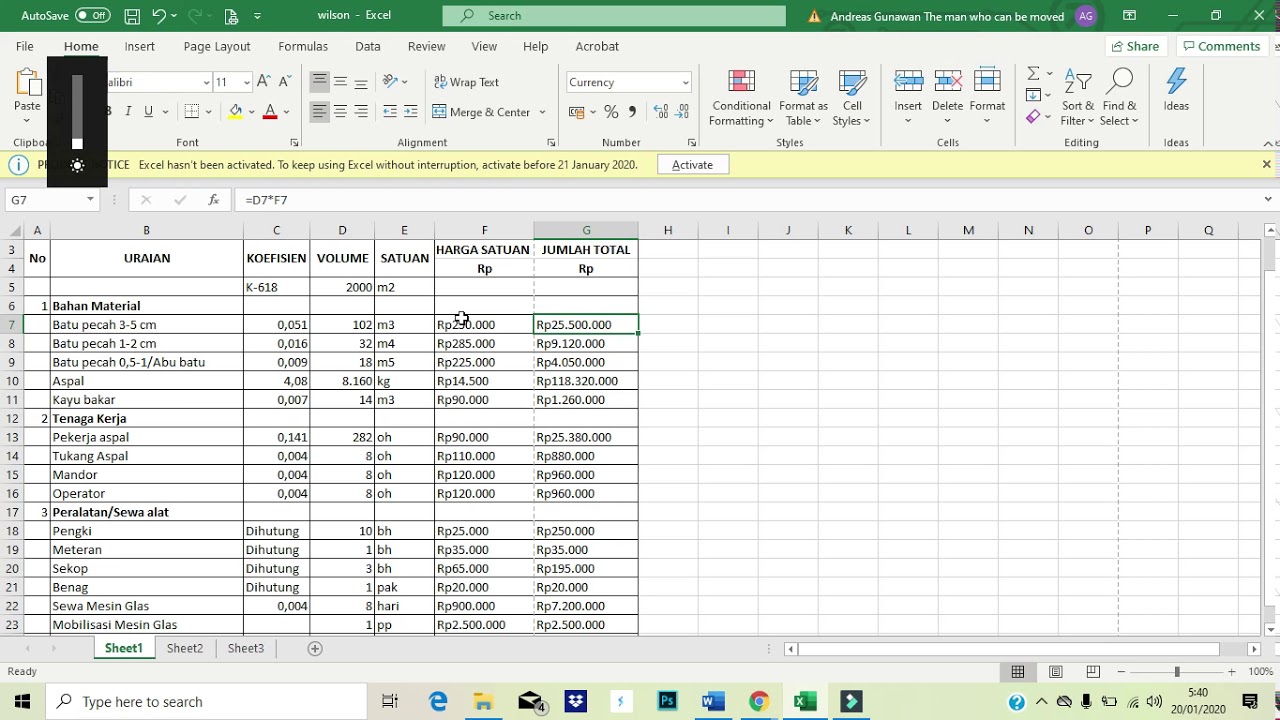
Task: Change text orientation with the angled ab icon
Action: click(x=390, y=82)
